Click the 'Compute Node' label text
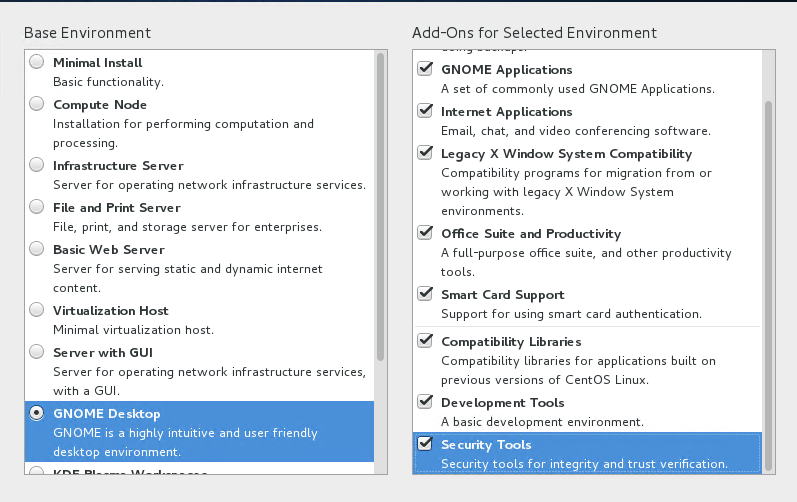The height and width of the screenshot is (502, 797). tap(100, 105)
